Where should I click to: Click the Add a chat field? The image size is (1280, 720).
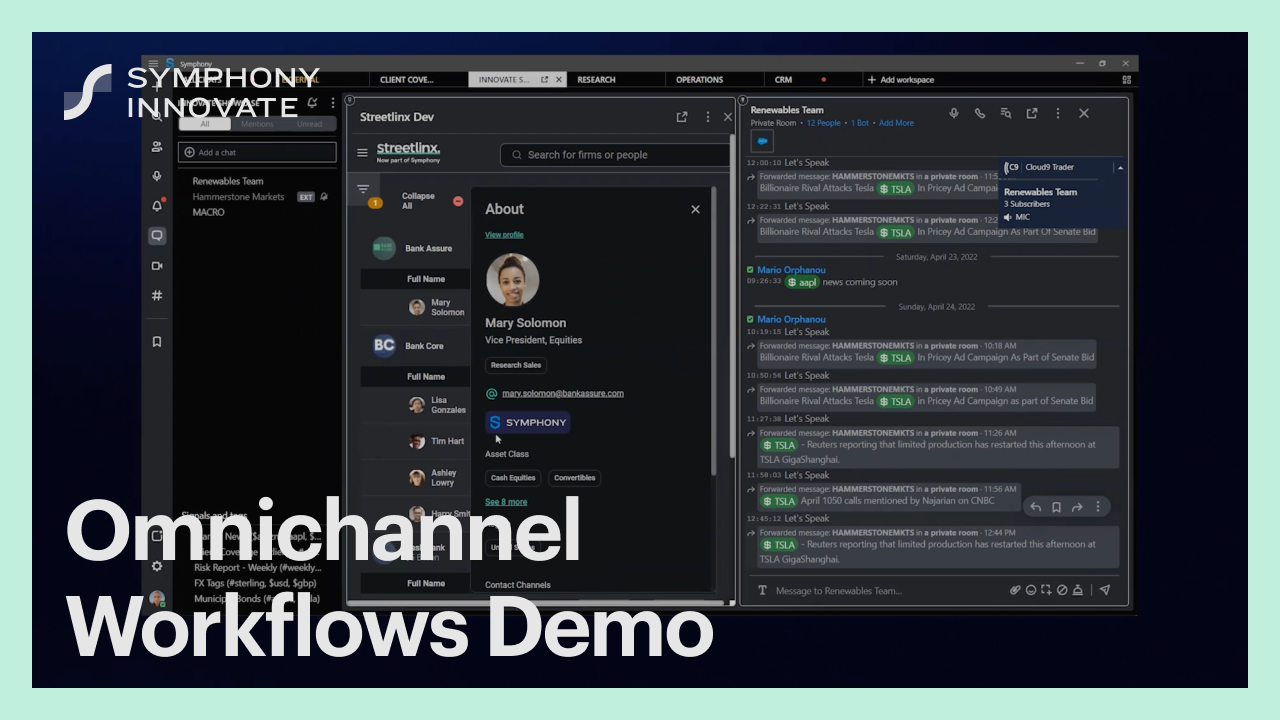[257, 152]
